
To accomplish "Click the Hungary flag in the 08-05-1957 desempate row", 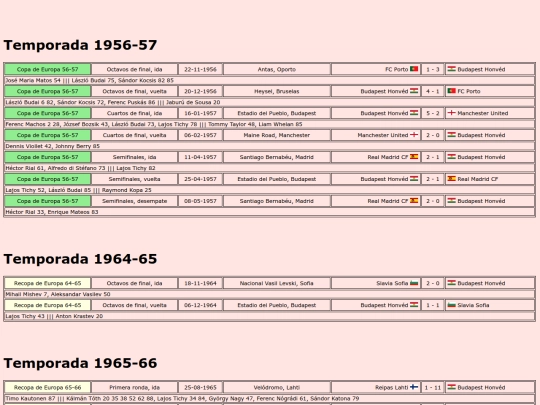I will (x=451, y=201).
